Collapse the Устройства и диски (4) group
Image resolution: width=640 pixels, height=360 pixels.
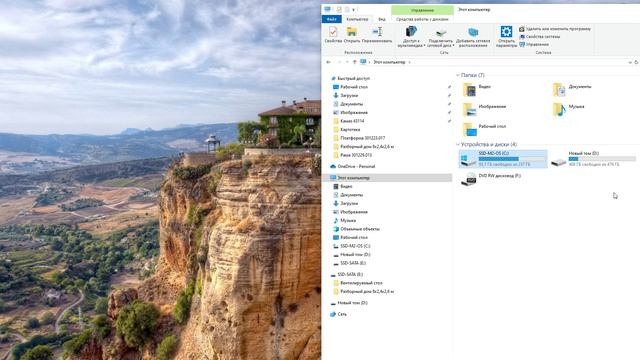pos(458,144)
